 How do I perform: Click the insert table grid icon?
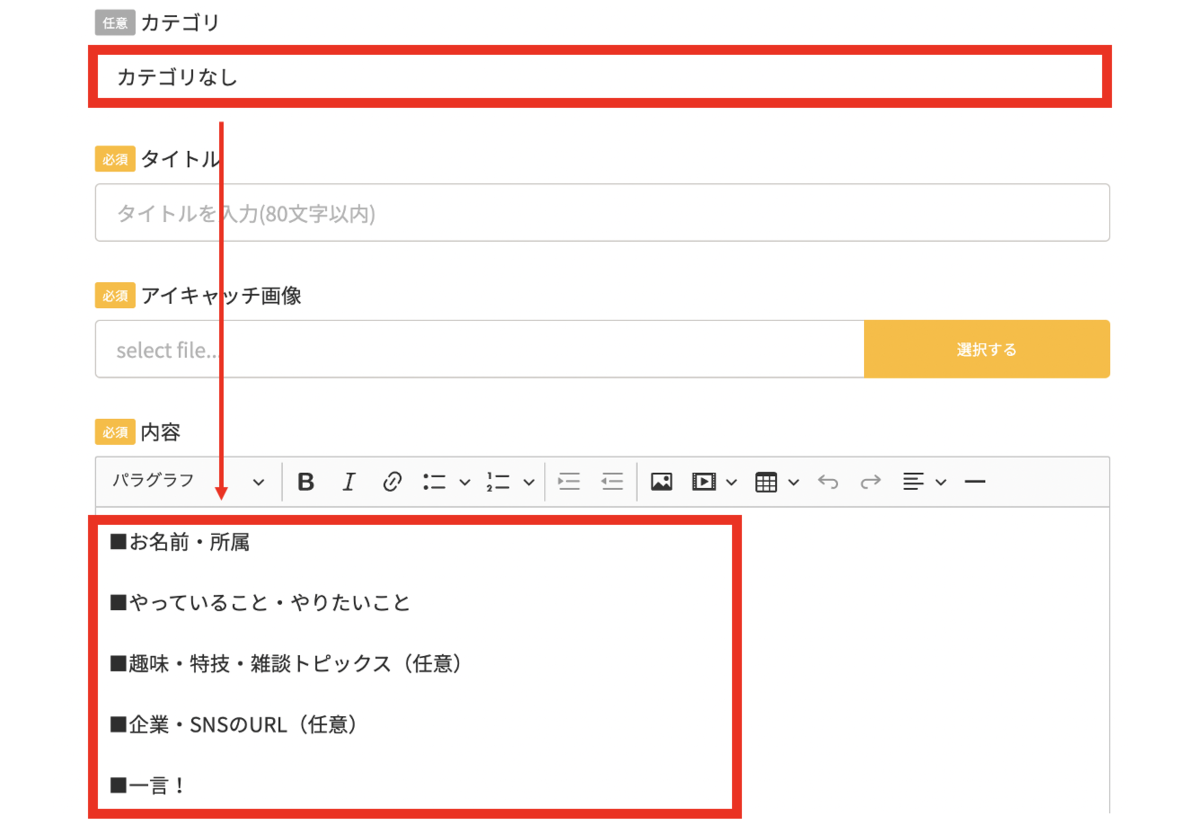coord(766,482)
